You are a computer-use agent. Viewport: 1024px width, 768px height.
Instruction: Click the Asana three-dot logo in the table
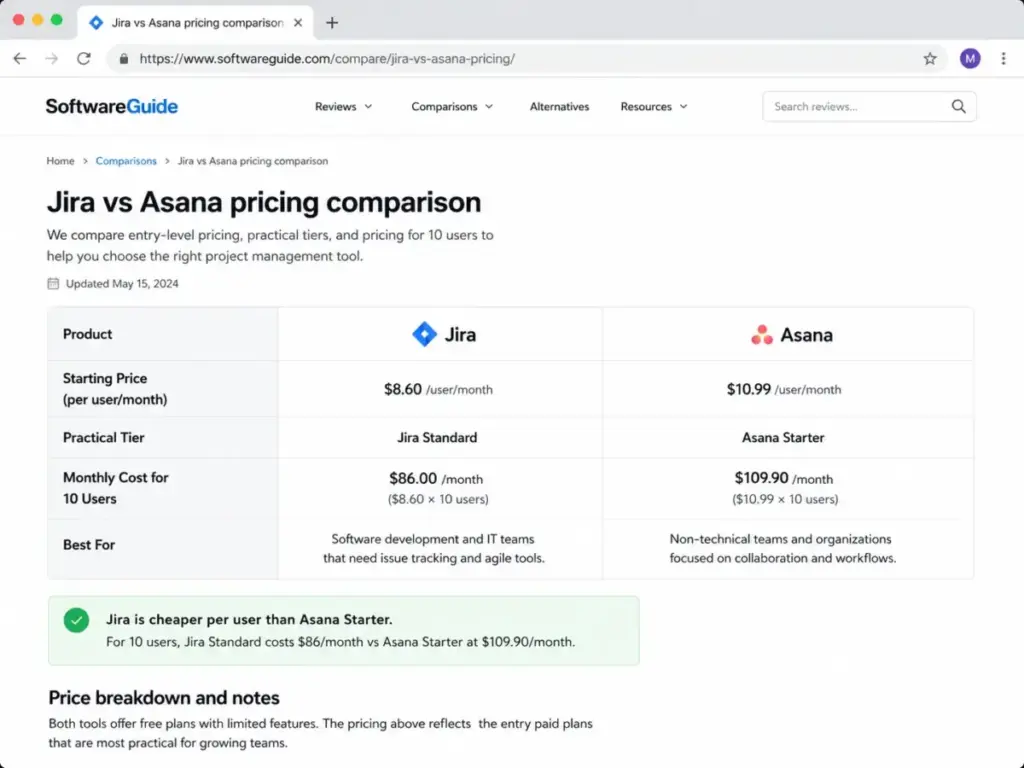point(761,334)
